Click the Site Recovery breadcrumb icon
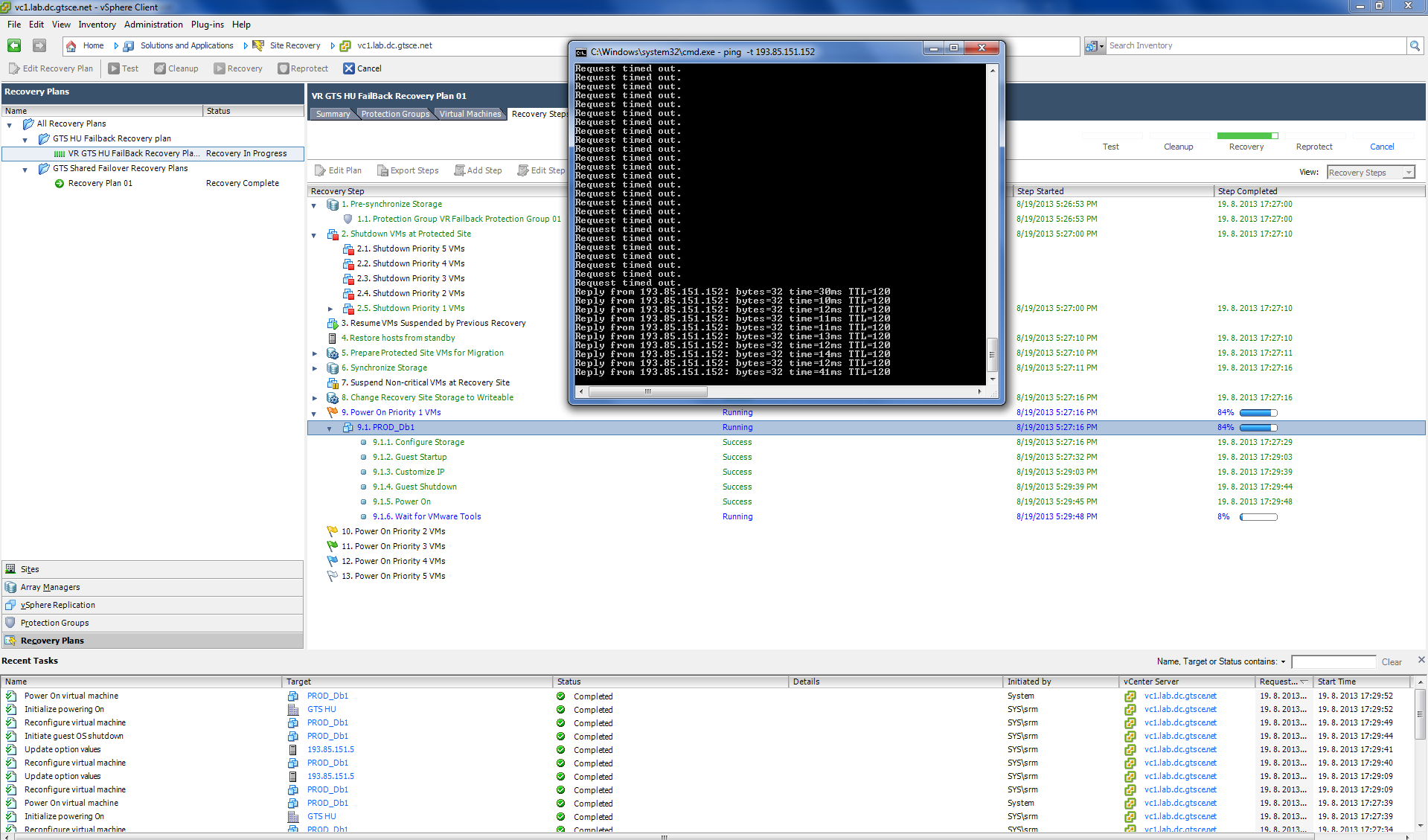Viewport: 1428px width, 840px height. 258,46
